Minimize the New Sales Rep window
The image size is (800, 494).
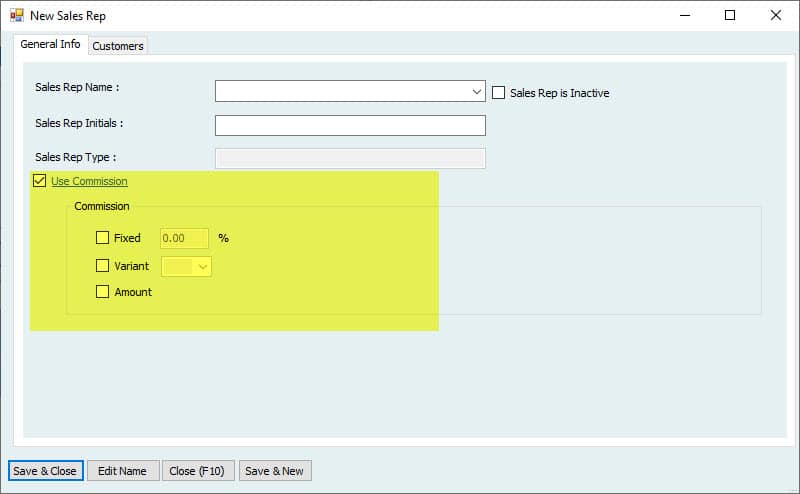pyautogui.click(x=685, y=15)
